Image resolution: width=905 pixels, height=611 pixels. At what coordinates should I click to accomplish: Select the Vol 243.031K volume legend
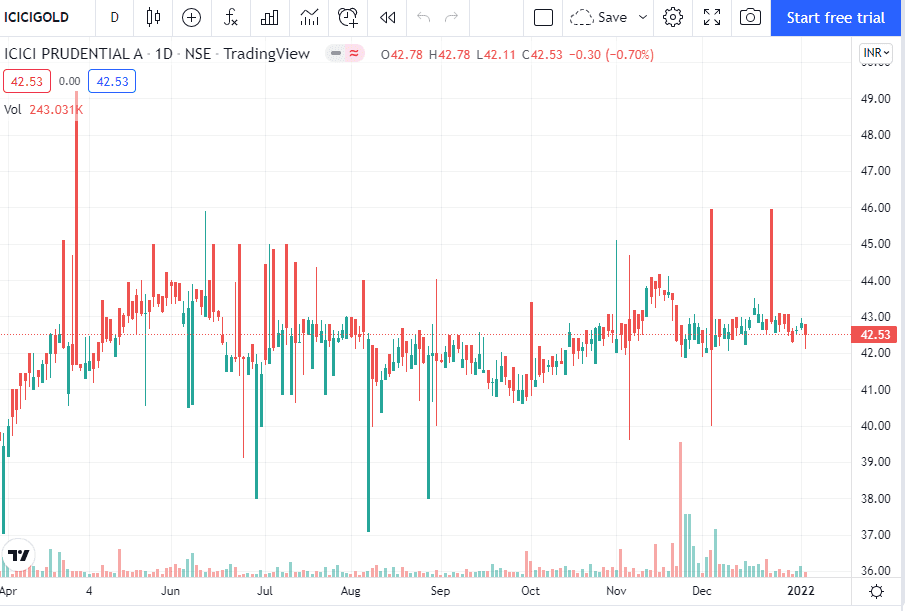(x=43, y=110)
